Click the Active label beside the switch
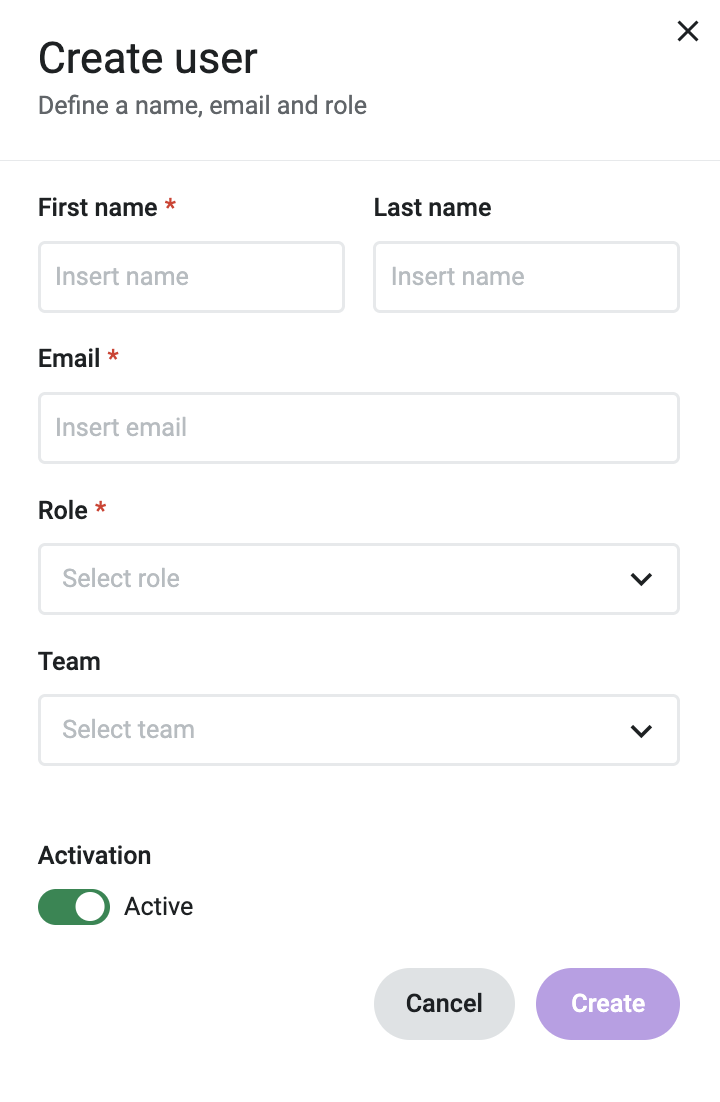This screenshot has height=1102, width=720. (x=158, y=907)
